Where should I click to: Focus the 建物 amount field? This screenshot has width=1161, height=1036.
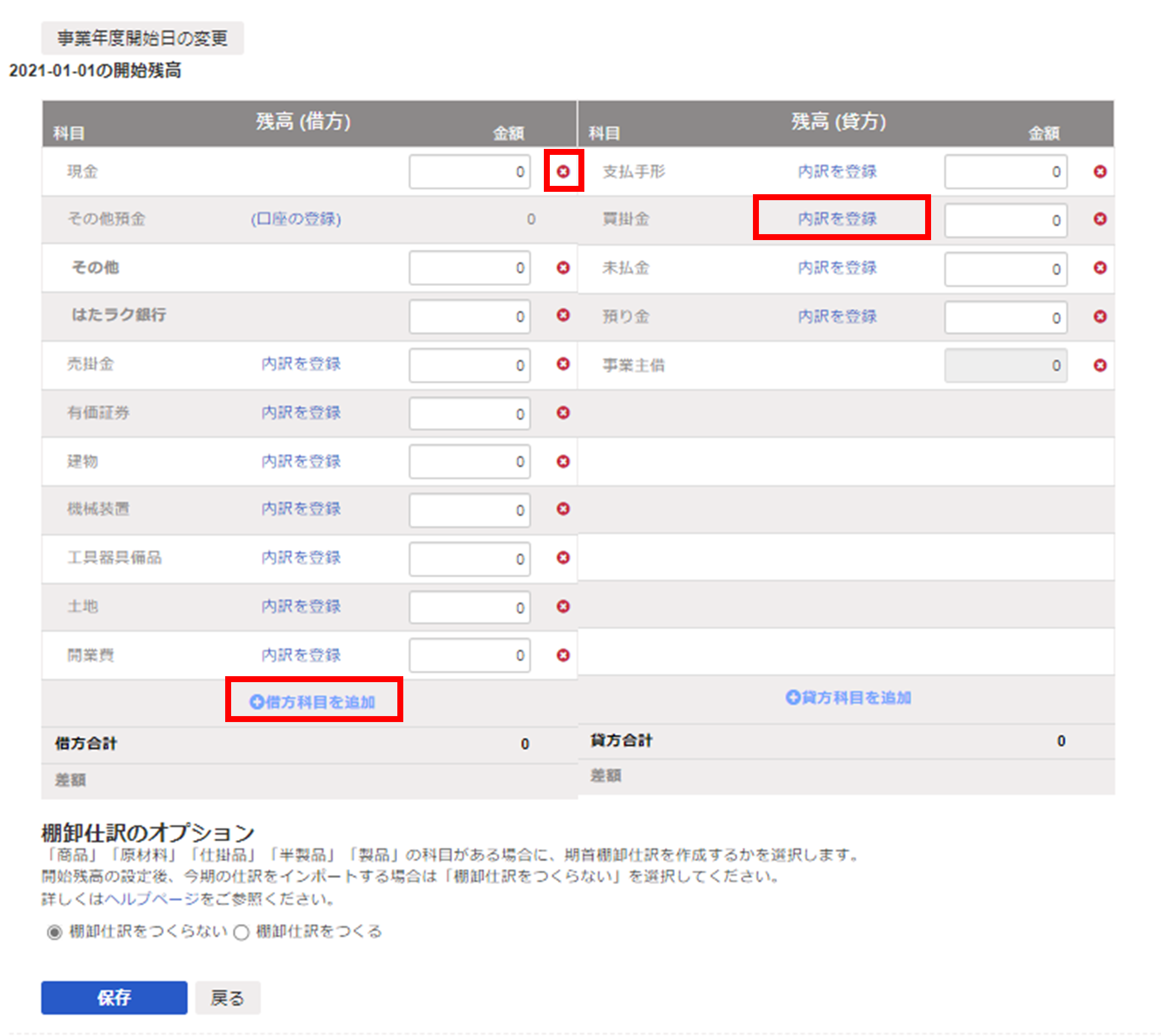470,462
